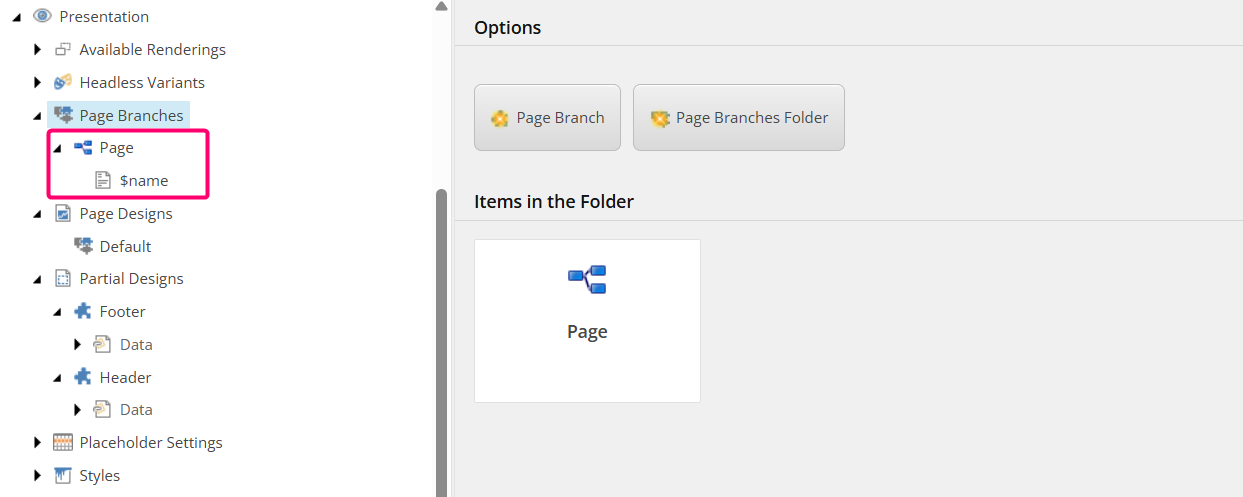Select the Default page design item
Image resolution: width=1243 pixels, height=497 pixels.
point(125,246)
